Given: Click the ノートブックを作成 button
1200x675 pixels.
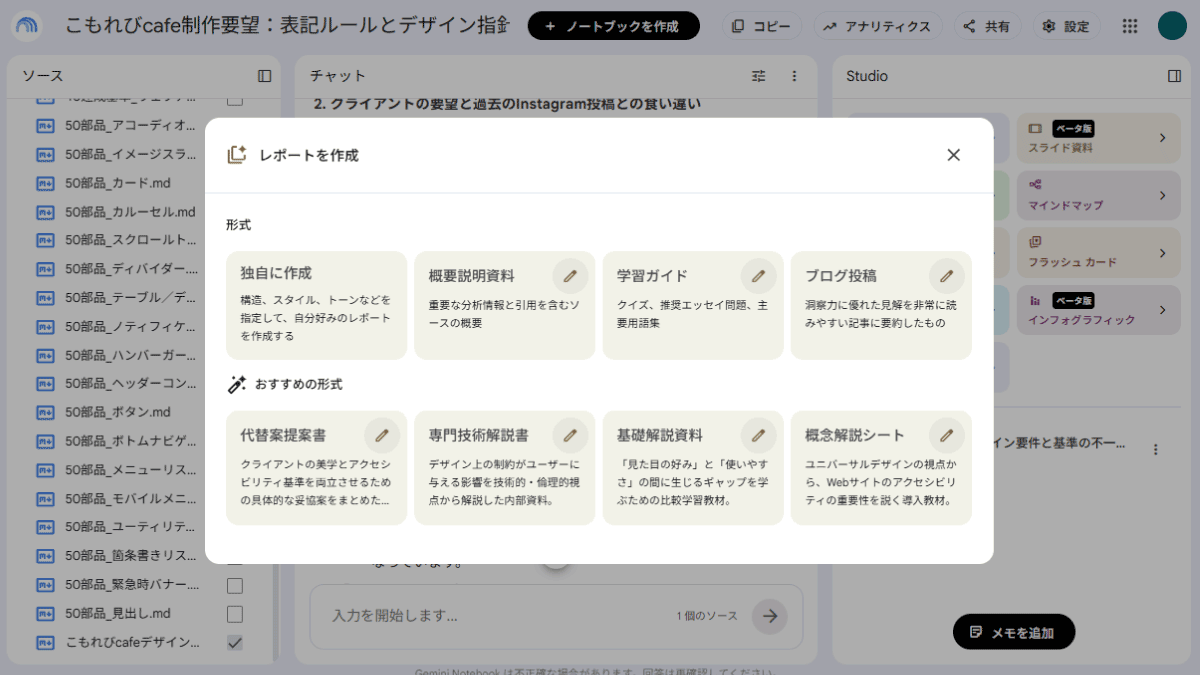Looking at the screenshot, I should (613, 26).
